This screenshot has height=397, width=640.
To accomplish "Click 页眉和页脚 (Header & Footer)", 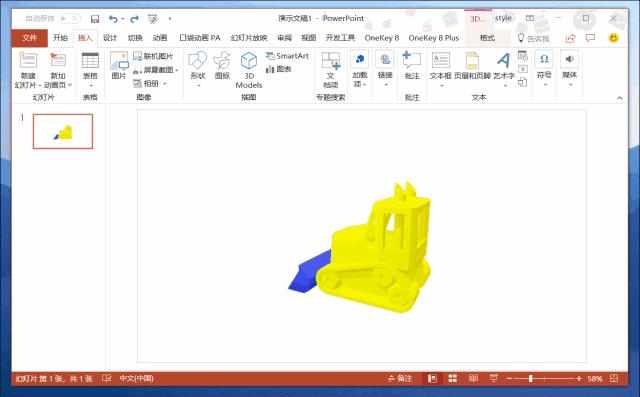I will (472, 65).
